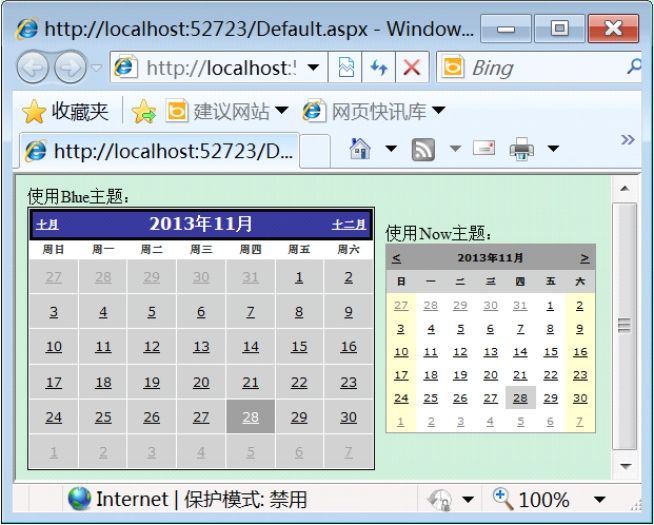Click the Compatibility View icon
Screen dimensions: 654x525
pyautogui.click(x=346, y=67)
